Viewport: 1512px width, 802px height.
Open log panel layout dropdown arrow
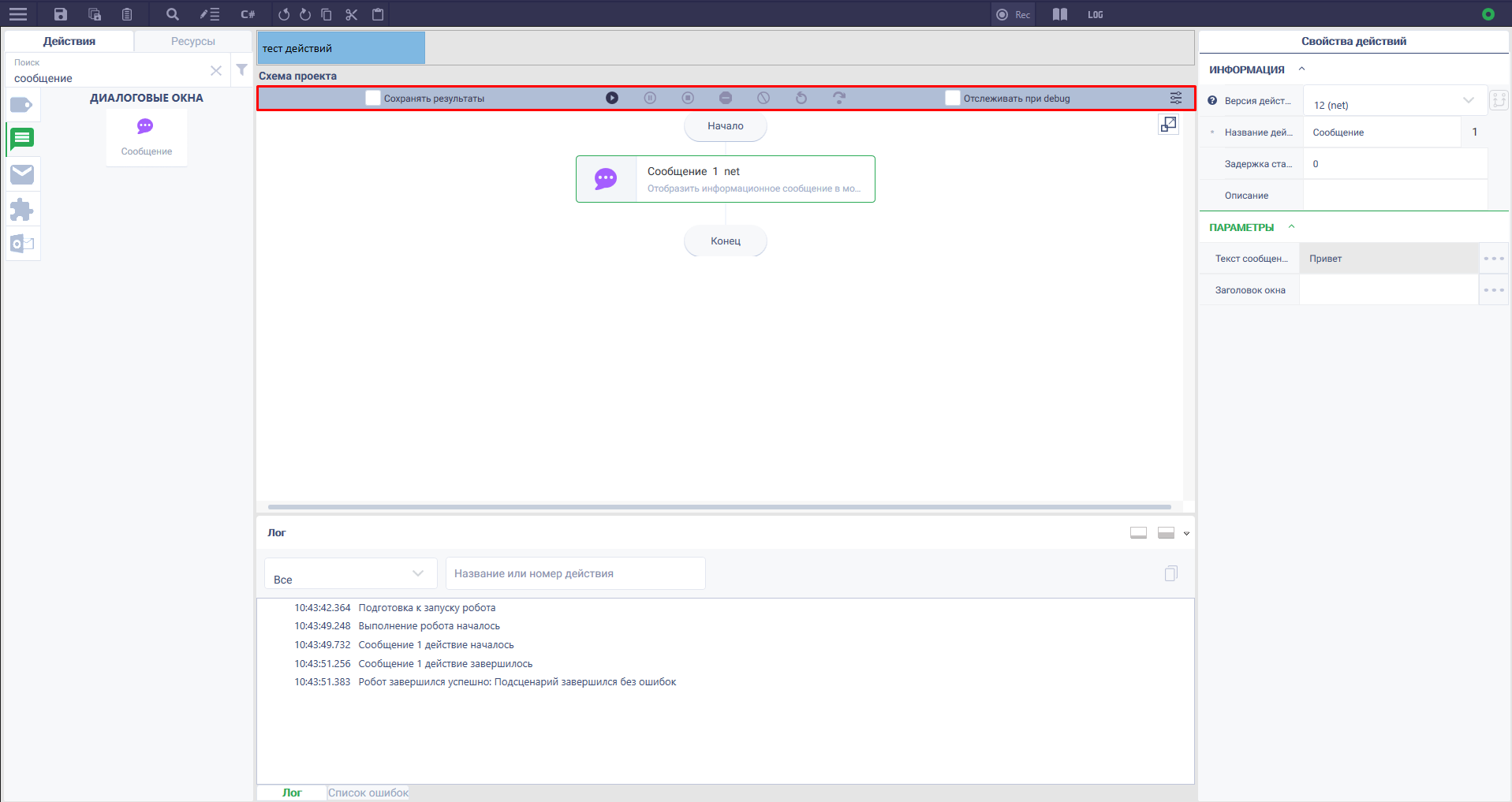pos(1186,534)
